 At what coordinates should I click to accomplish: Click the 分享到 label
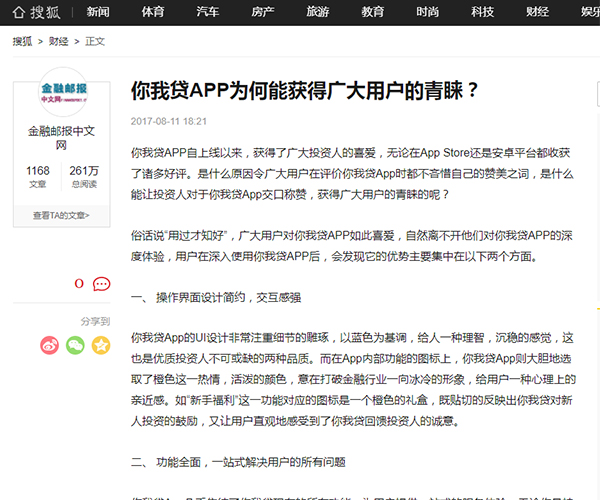tap(95, 321)
